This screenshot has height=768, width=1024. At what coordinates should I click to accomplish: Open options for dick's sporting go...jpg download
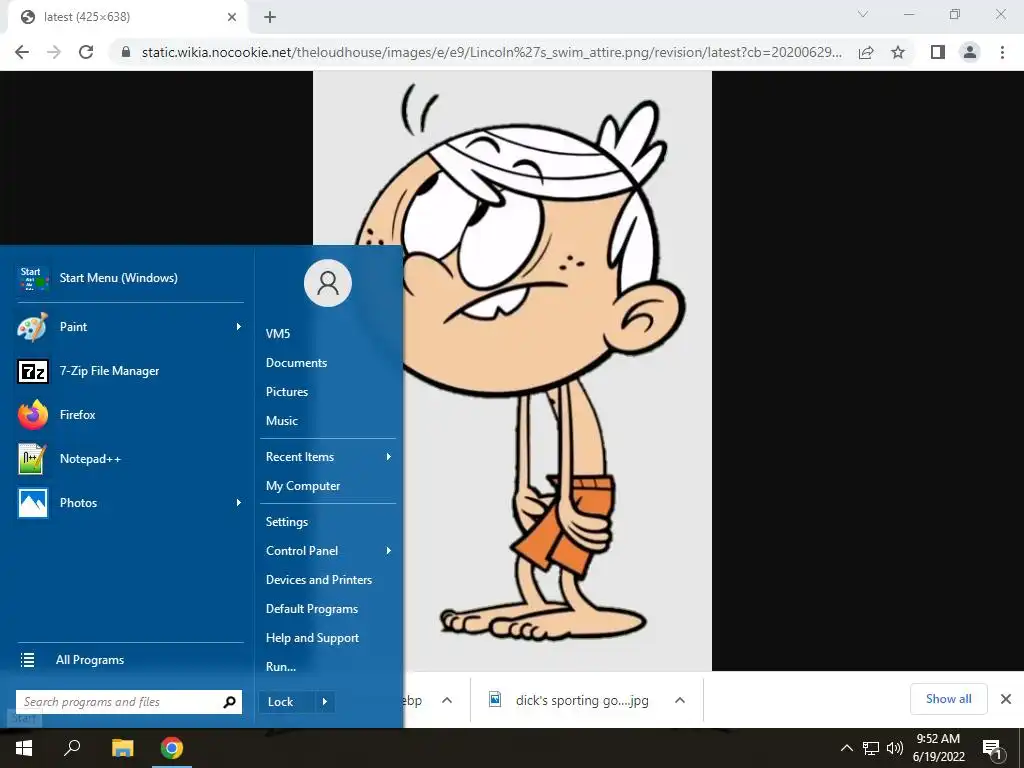click(x=680, y=700)
